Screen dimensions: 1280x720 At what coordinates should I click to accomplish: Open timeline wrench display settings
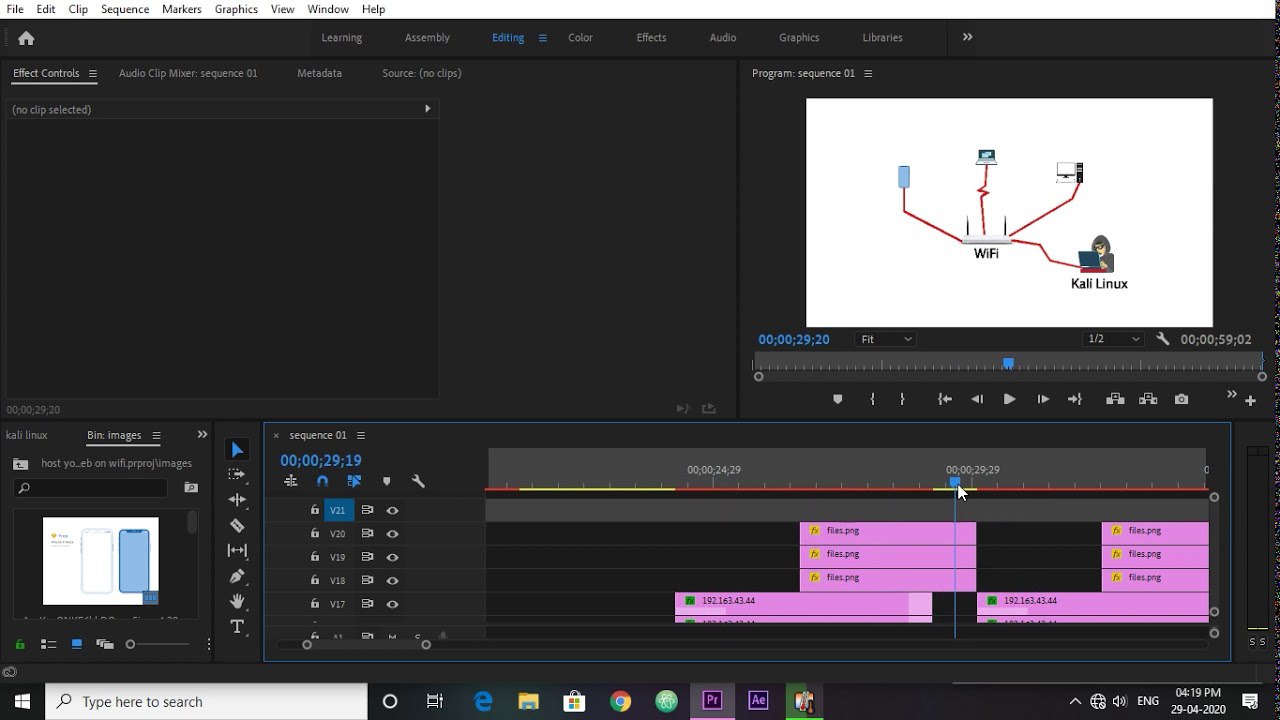point(418,481)
